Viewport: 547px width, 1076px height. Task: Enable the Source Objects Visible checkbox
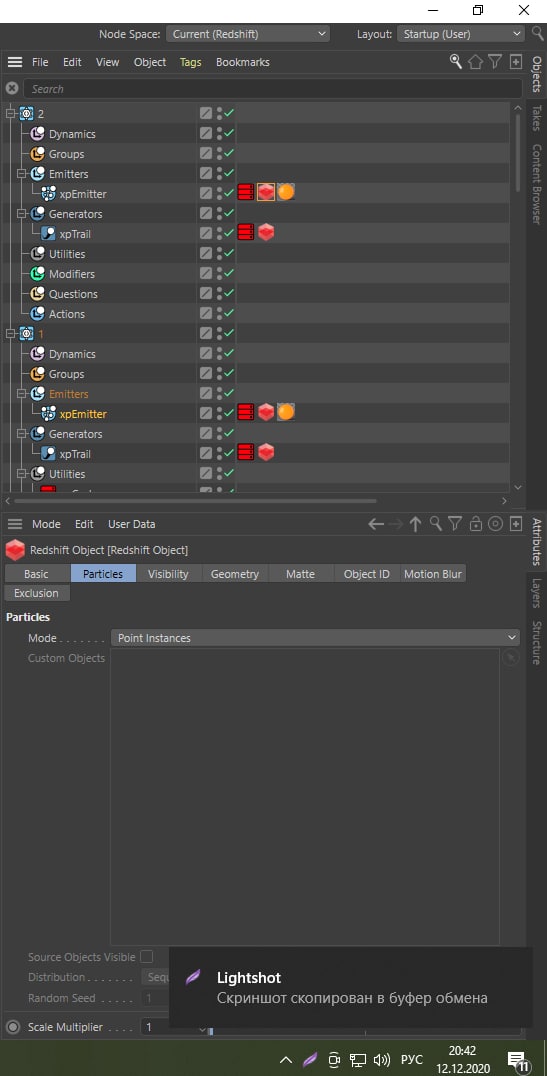146,957
